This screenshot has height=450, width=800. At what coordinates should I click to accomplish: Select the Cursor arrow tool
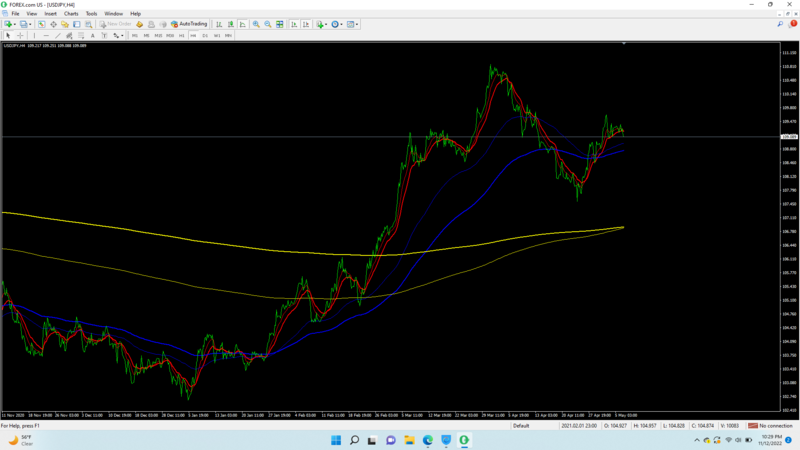[8, 35]
